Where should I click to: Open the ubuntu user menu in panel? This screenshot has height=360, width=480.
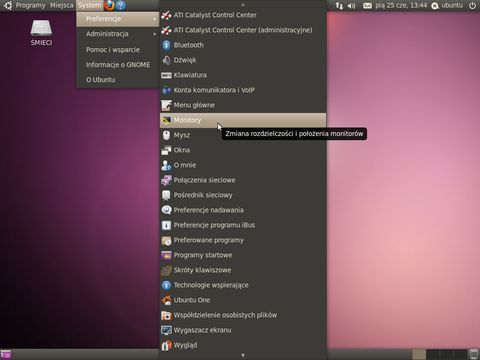pyautogui.click(x=447, y=5)
